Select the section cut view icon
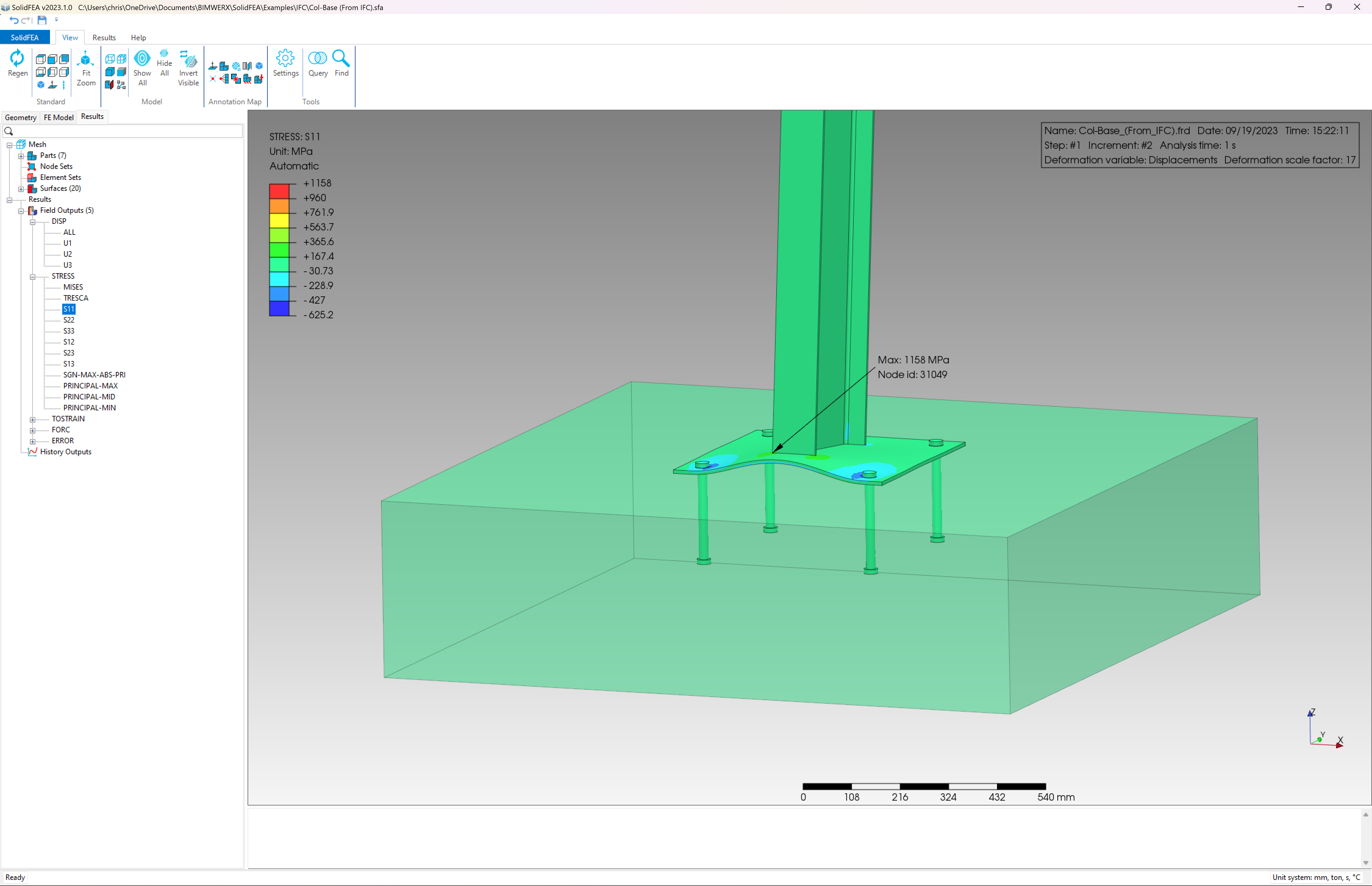 click(x=109, y=84)
